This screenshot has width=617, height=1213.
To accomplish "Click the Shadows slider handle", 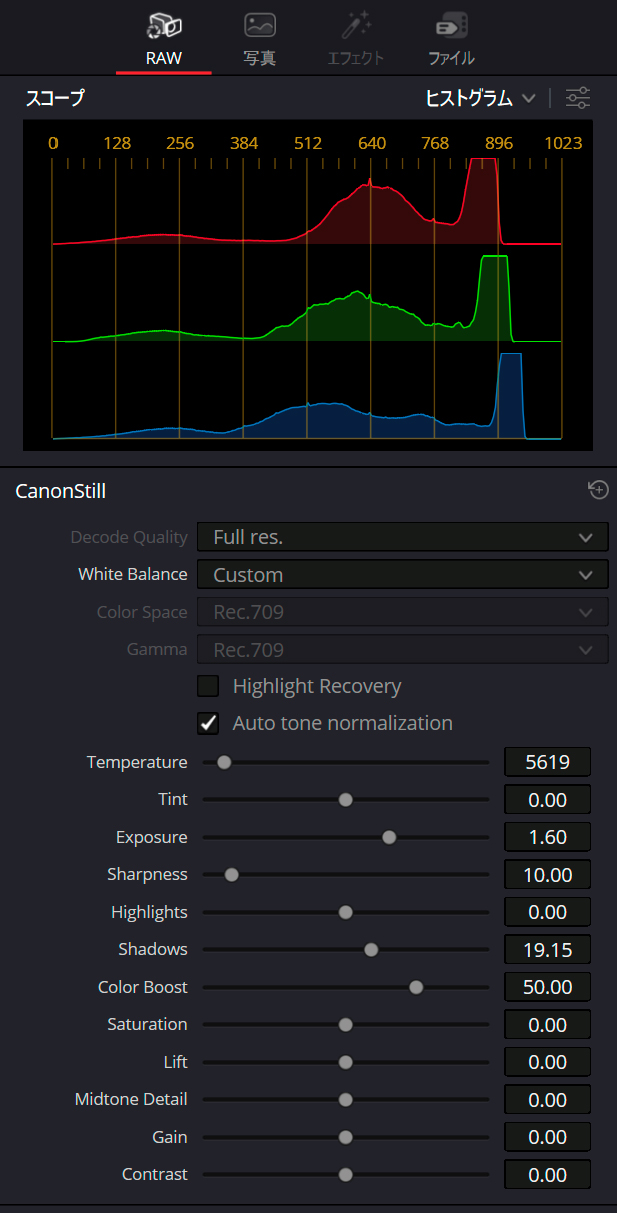I will [371, 949].
